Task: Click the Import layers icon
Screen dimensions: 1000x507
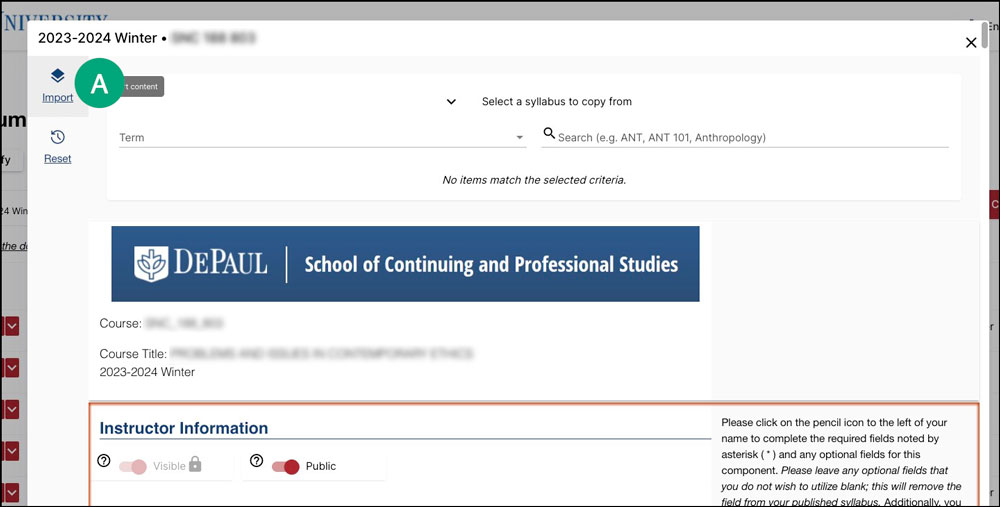Action: (57, 76)
